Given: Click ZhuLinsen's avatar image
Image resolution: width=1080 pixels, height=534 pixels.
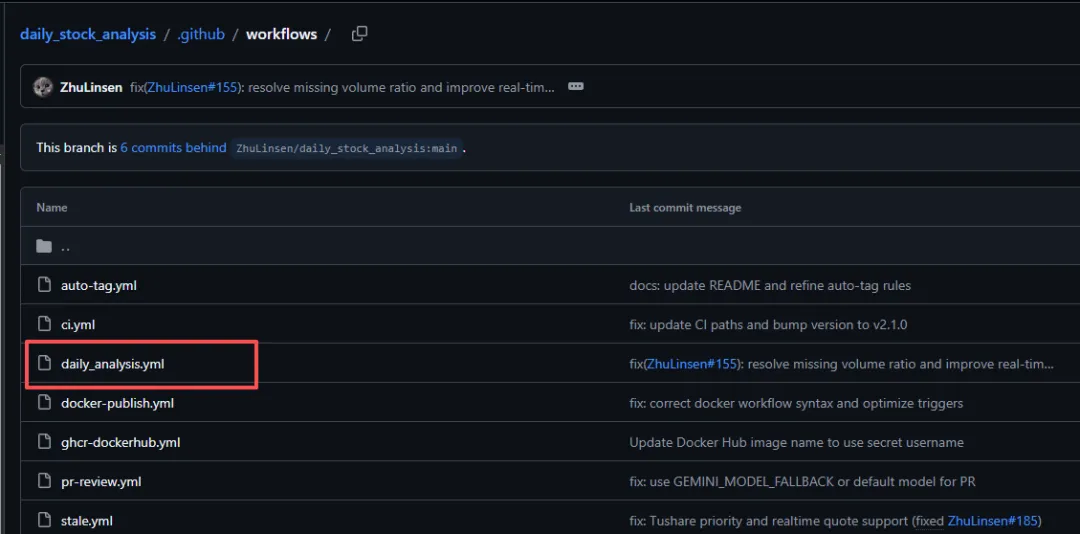Looking at the screenshot, I should (x=43, y=87).
